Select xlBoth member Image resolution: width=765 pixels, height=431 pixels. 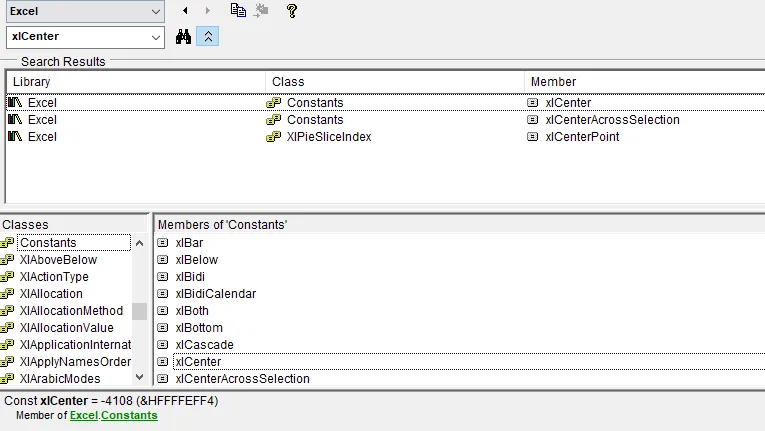coord(192,311)
